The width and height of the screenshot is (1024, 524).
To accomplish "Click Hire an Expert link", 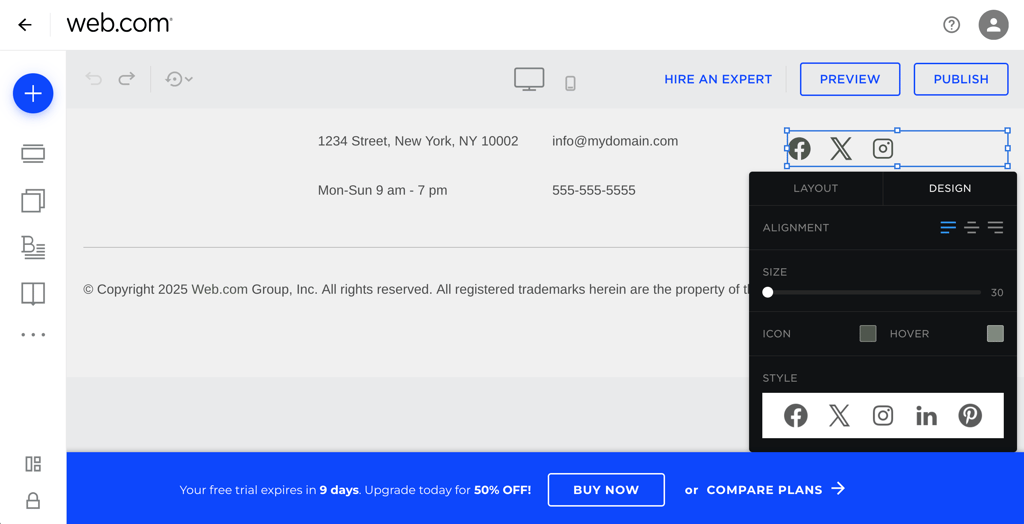I will pyautogui.click(x=718, y=79).
